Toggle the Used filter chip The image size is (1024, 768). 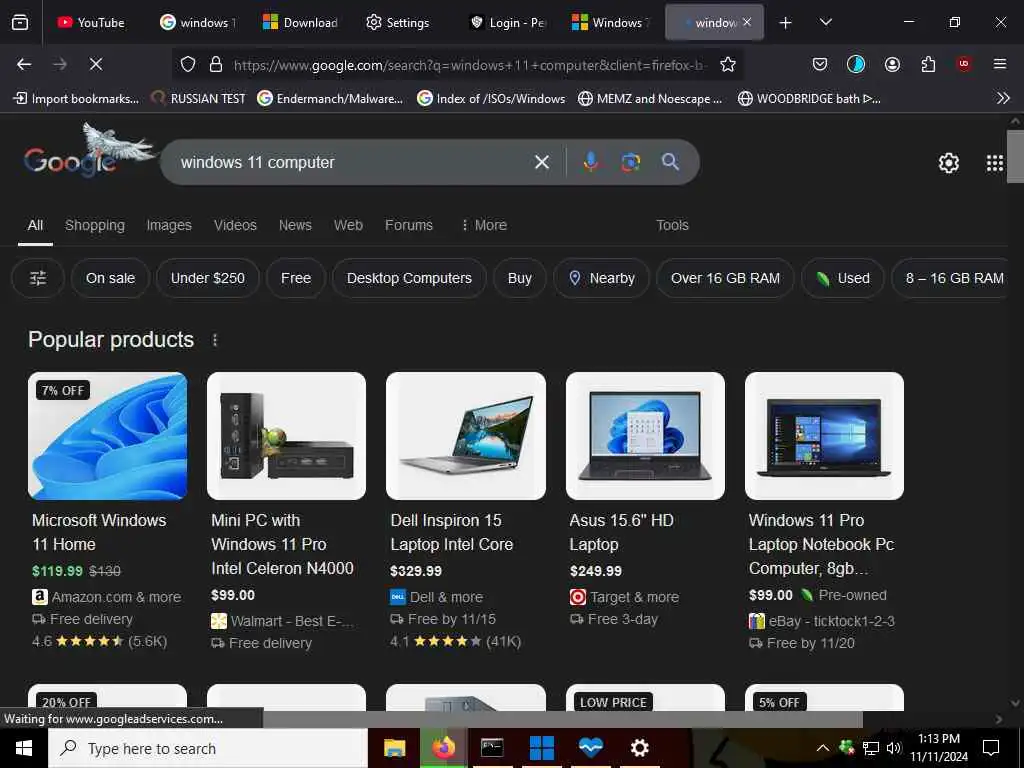click(x=843, y=278)
